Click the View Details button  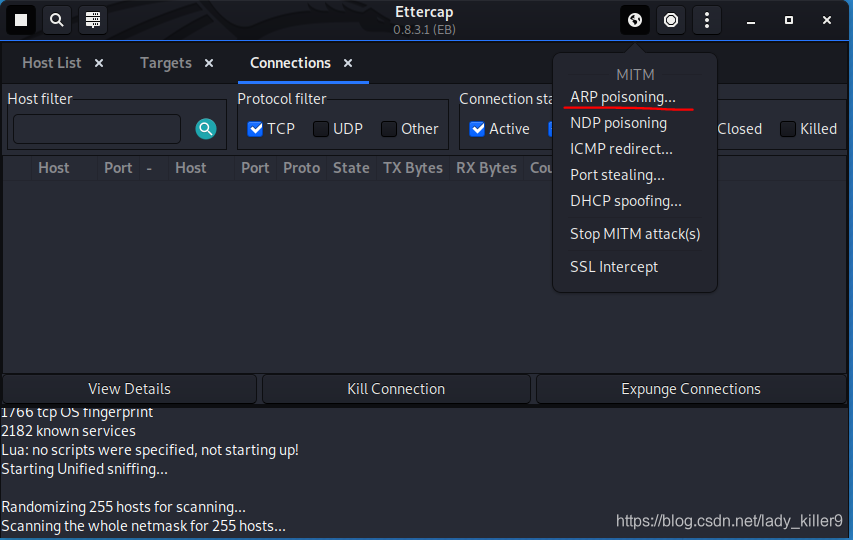129,389
